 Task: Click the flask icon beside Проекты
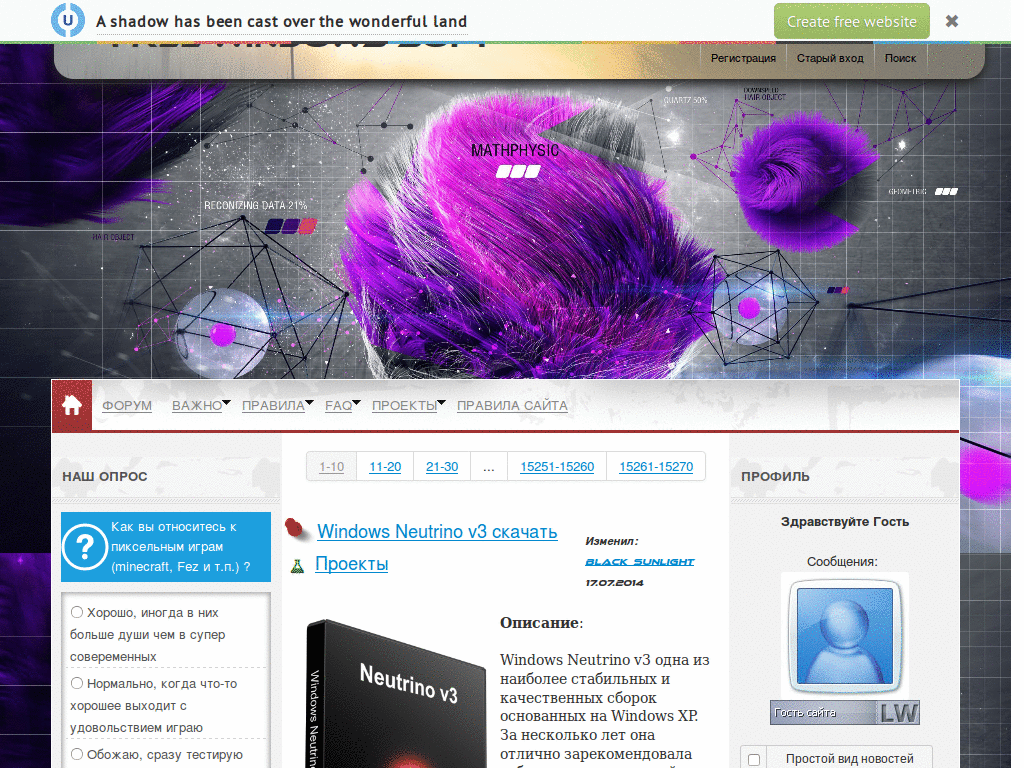[297, 566]
